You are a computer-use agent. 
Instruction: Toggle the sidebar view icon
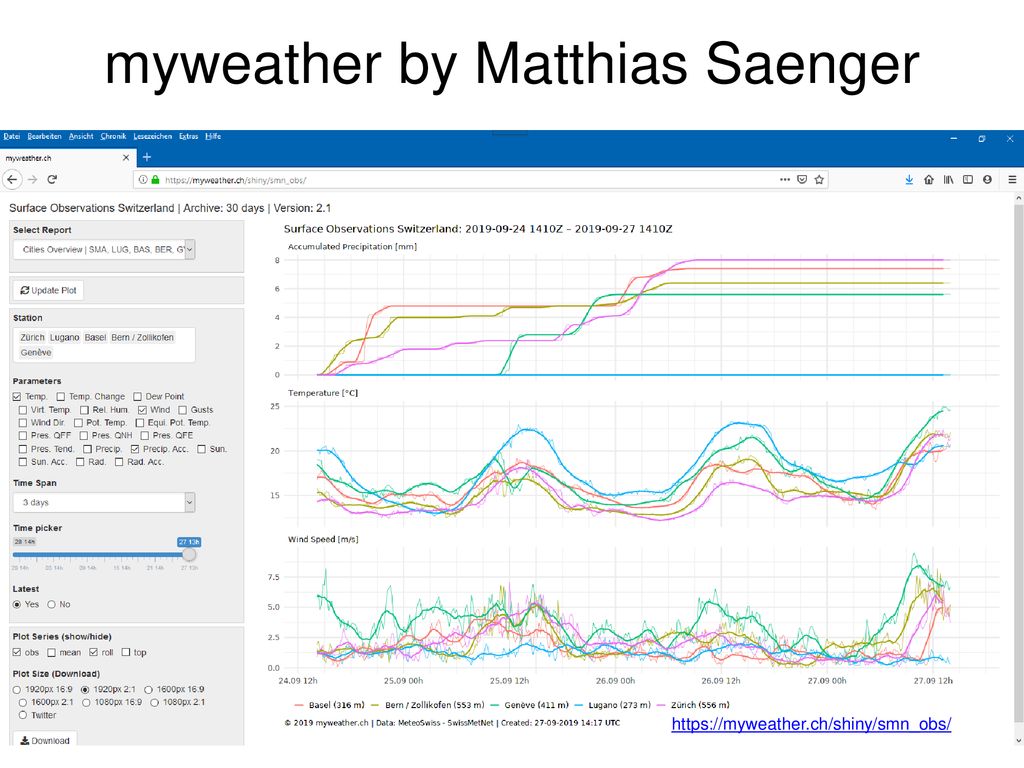tap(968, 180)
